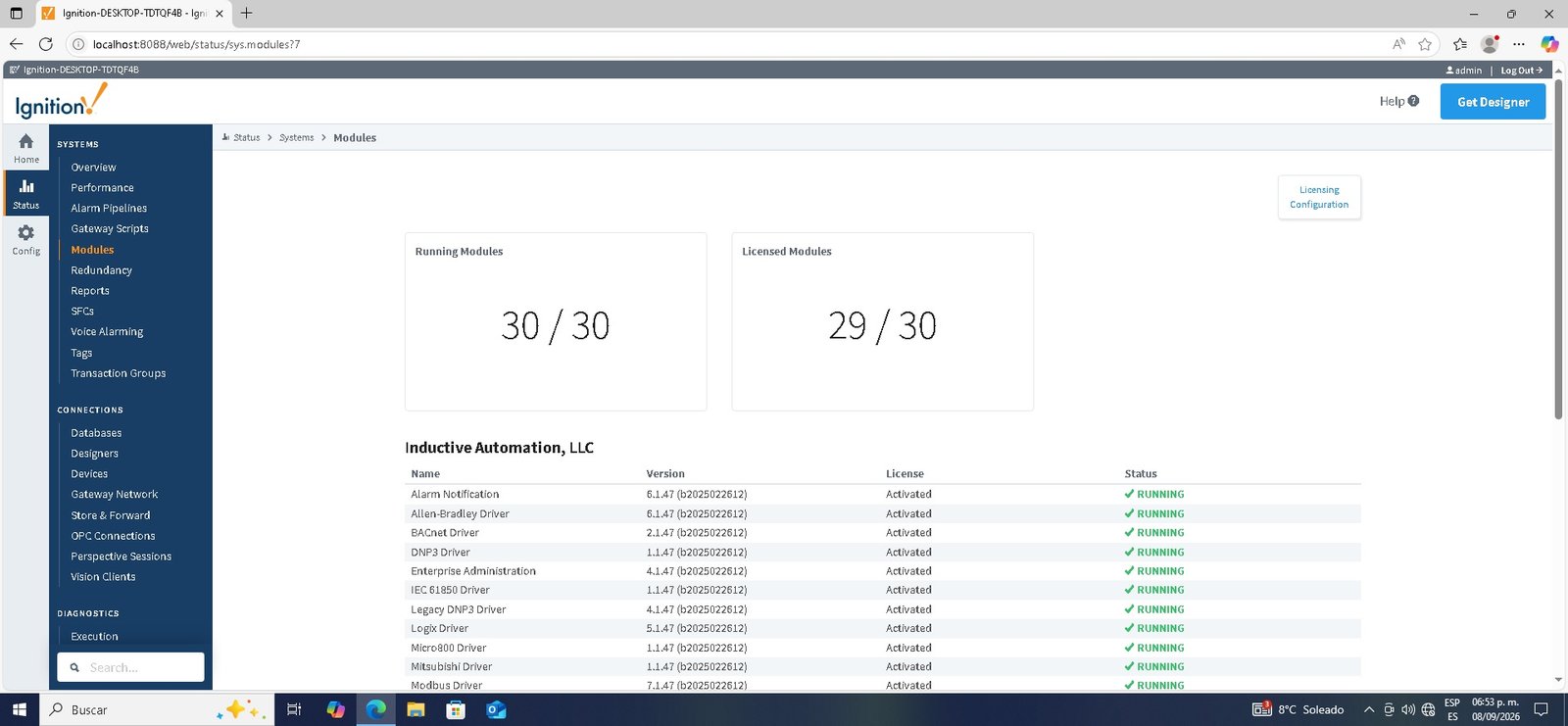Open File Explorer on taskbar
Image resolution: width=1568 pixels, height=726 pixels.
click(x=416, y=709)
